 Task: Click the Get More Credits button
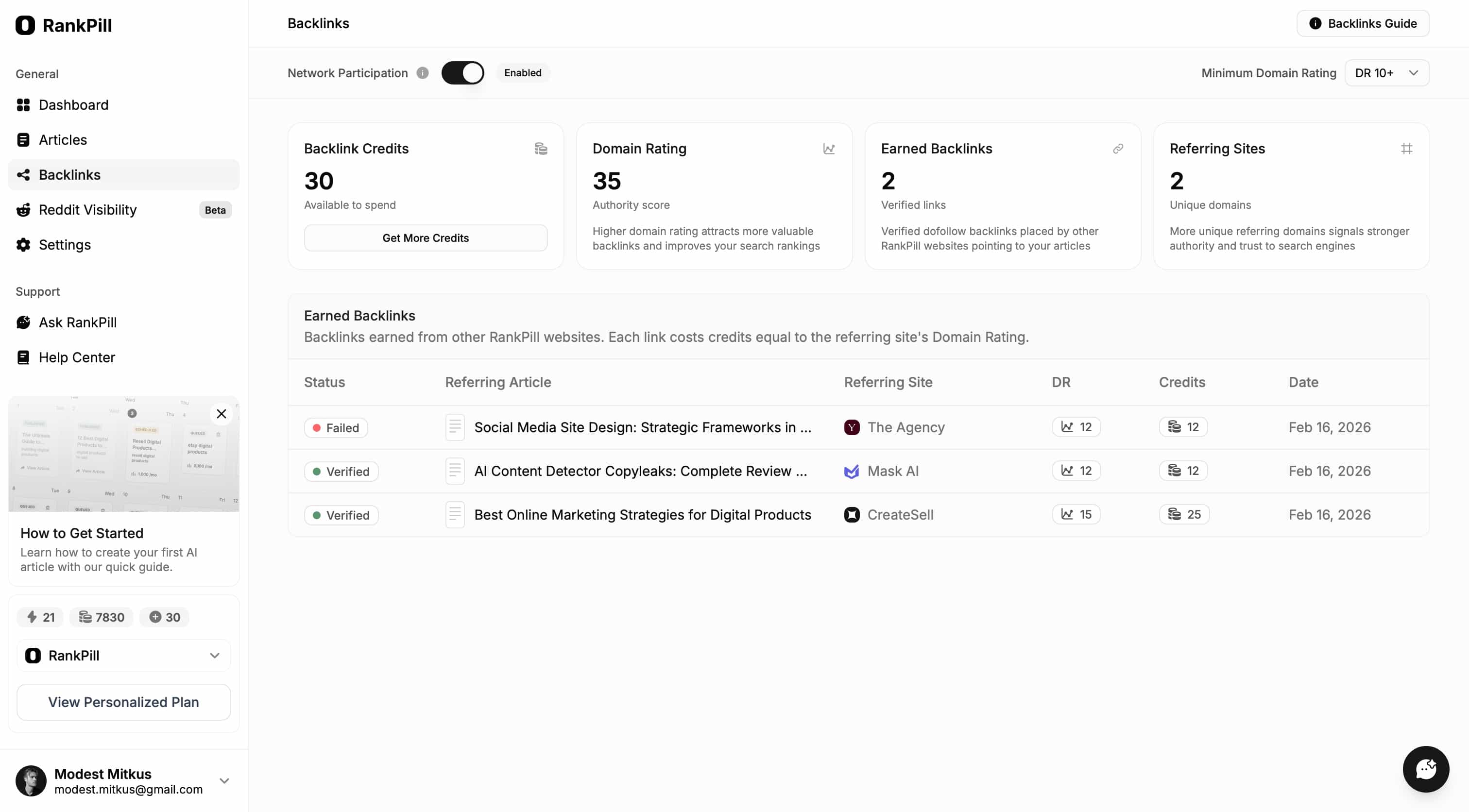point(426,238)
